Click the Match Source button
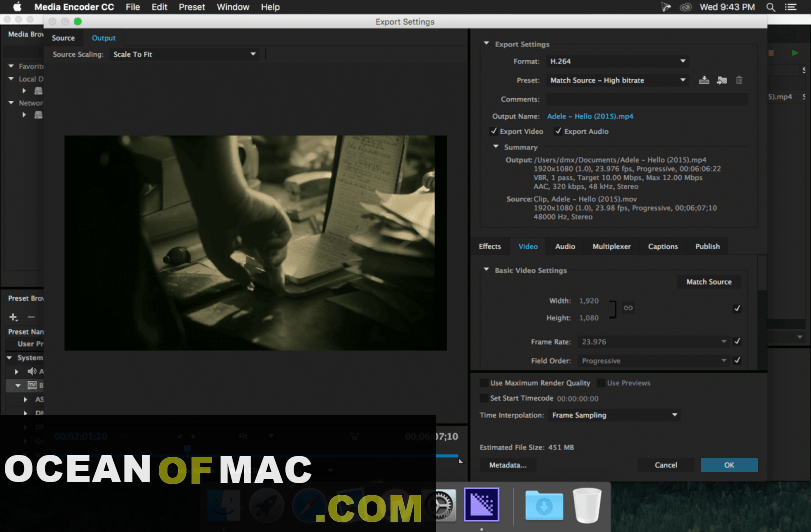Viewport: 811px width, 532px height. coord(708,282)
